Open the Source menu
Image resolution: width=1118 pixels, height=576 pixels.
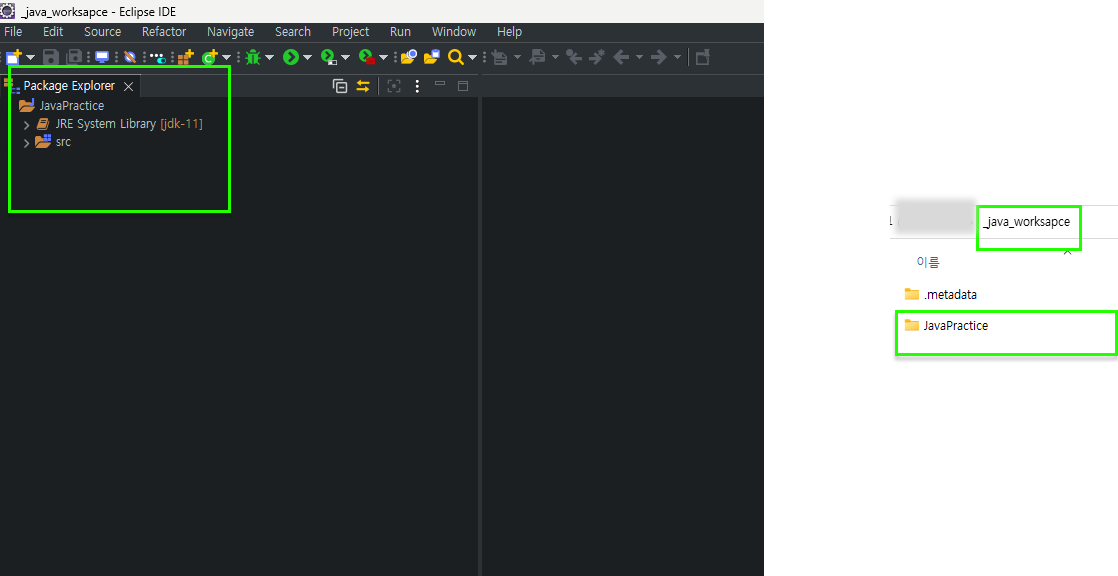coord(103,31)
